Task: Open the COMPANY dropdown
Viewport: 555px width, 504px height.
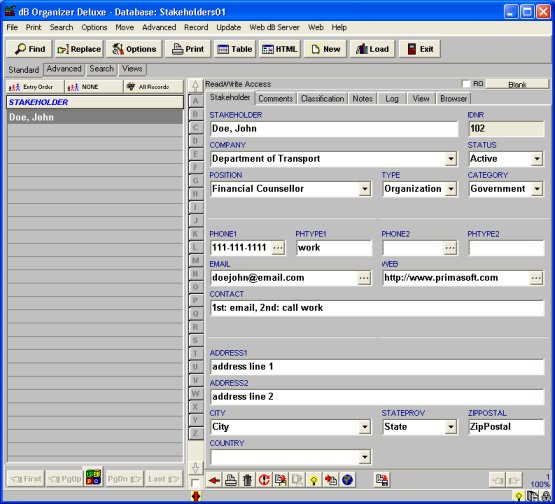Action: click(x=451, y=159)
